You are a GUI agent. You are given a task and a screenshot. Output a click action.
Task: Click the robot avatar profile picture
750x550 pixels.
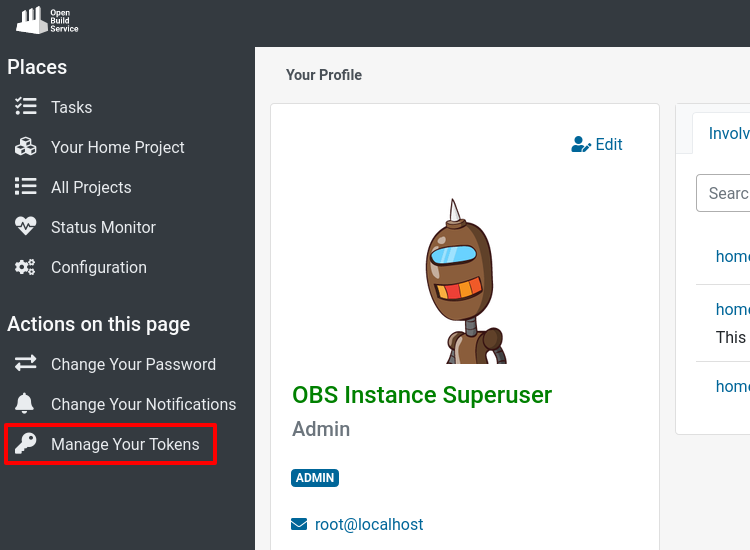[x=462, y=282]
